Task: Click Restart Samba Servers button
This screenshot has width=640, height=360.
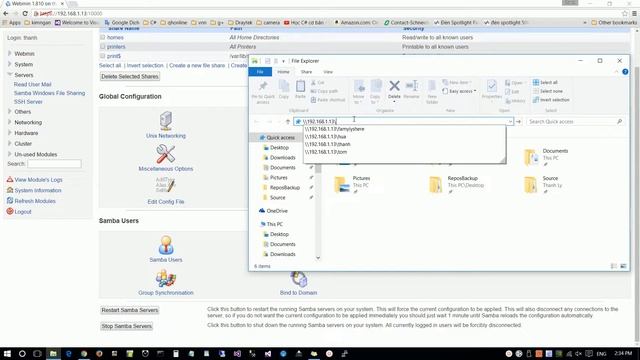Action: coord(130,310)
